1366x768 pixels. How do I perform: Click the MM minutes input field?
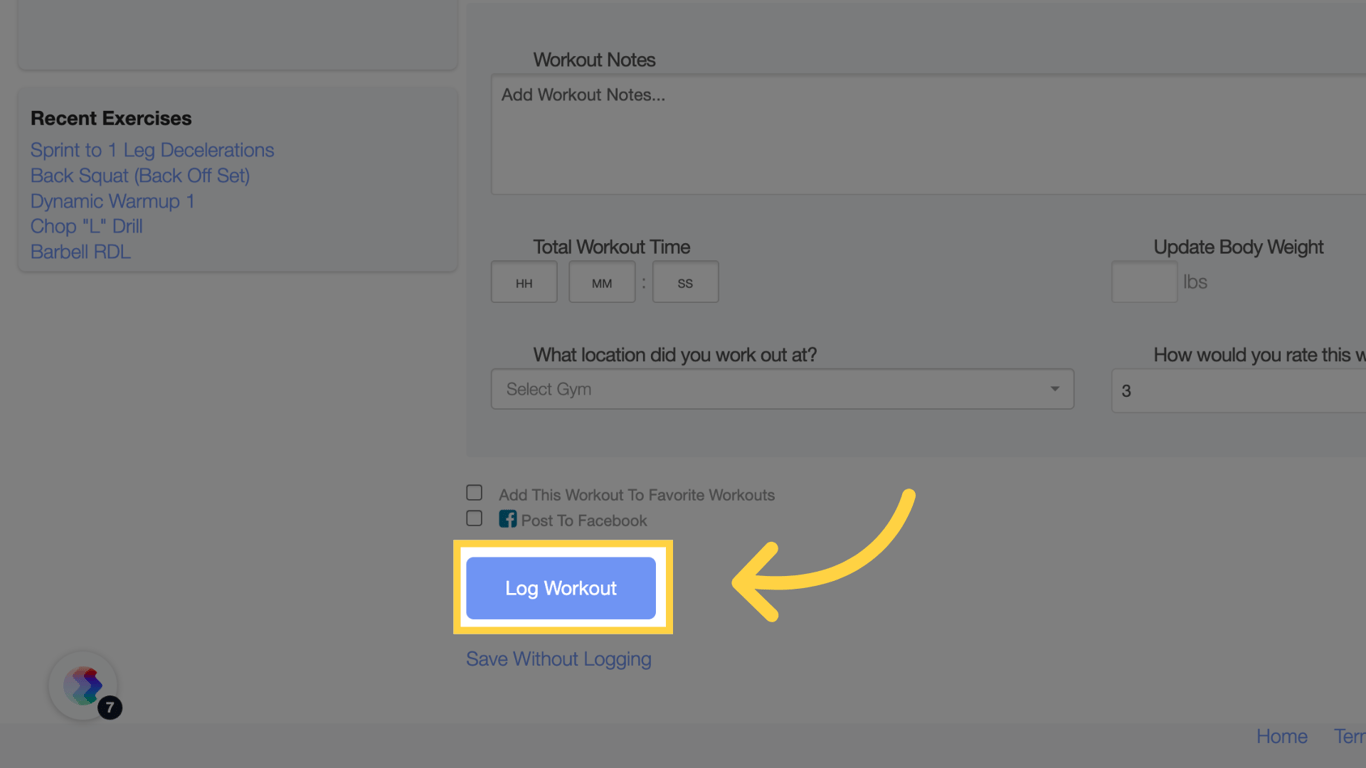tap(601, 281)
